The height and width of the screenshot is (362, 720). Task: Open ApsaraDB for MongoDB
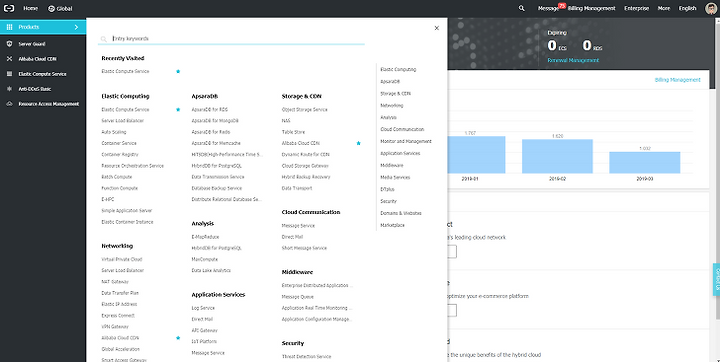pos(215,121)
